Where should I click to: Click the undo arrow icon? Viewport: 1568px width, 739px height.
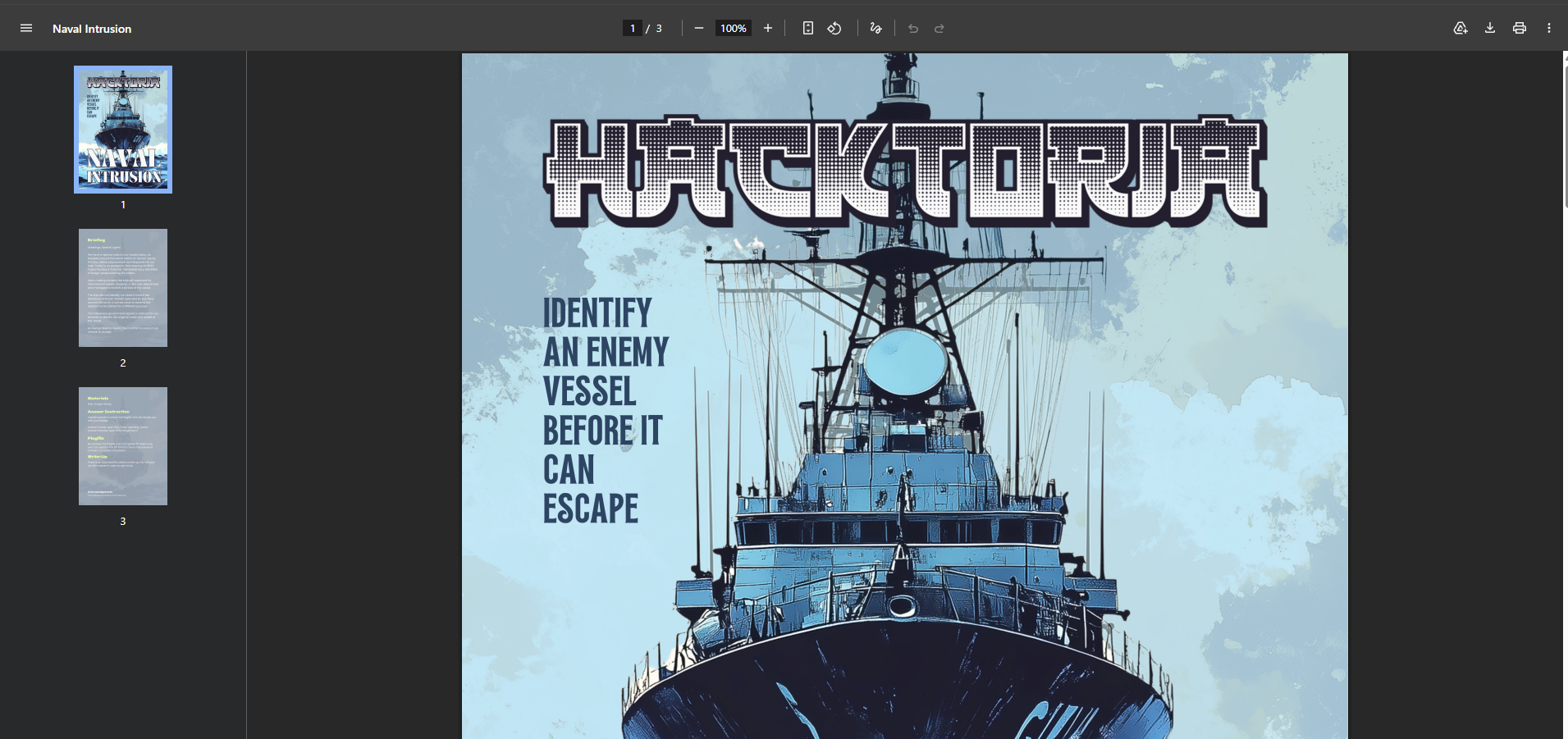click(913, 28)
